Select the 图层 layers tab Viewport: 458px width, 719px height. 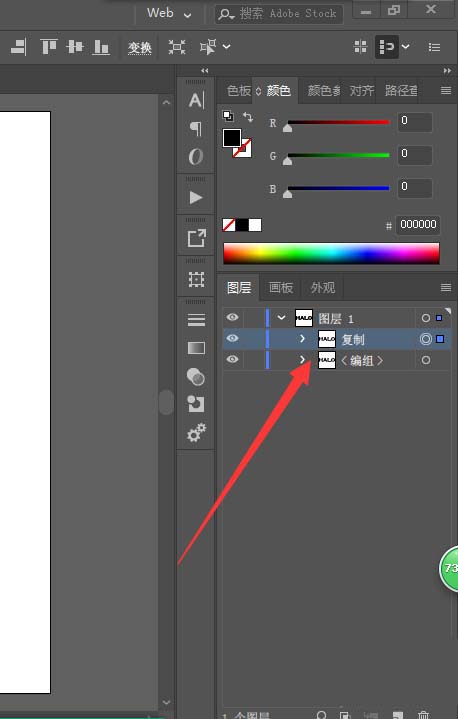tap(239, 288)
